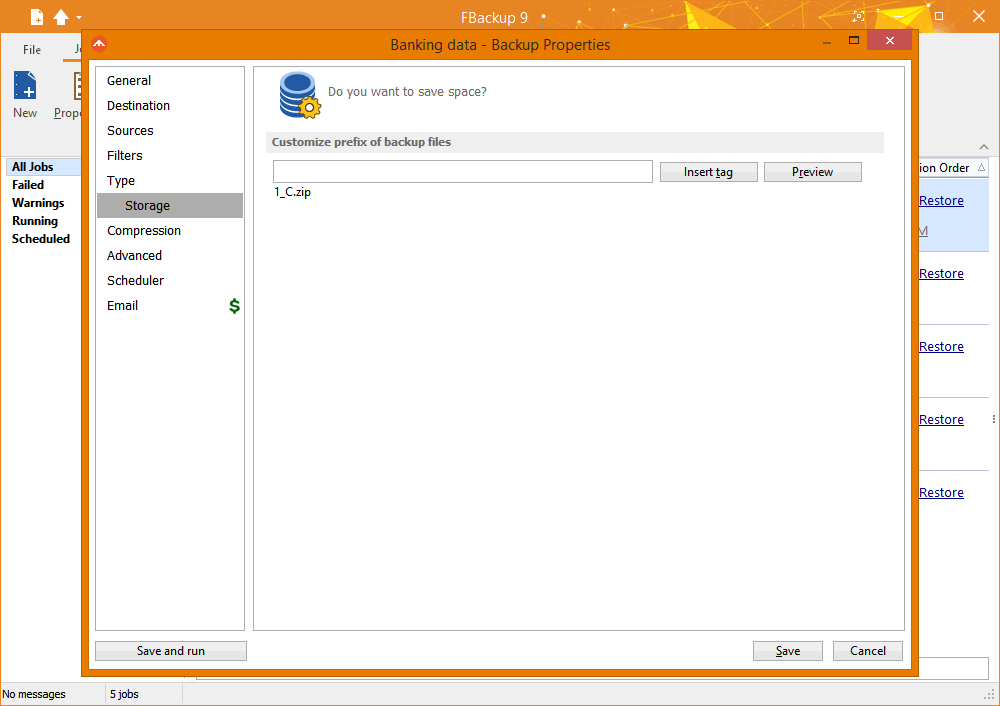
Task: Filter Failed jobs in the sidebar
Action: (28, 185)
